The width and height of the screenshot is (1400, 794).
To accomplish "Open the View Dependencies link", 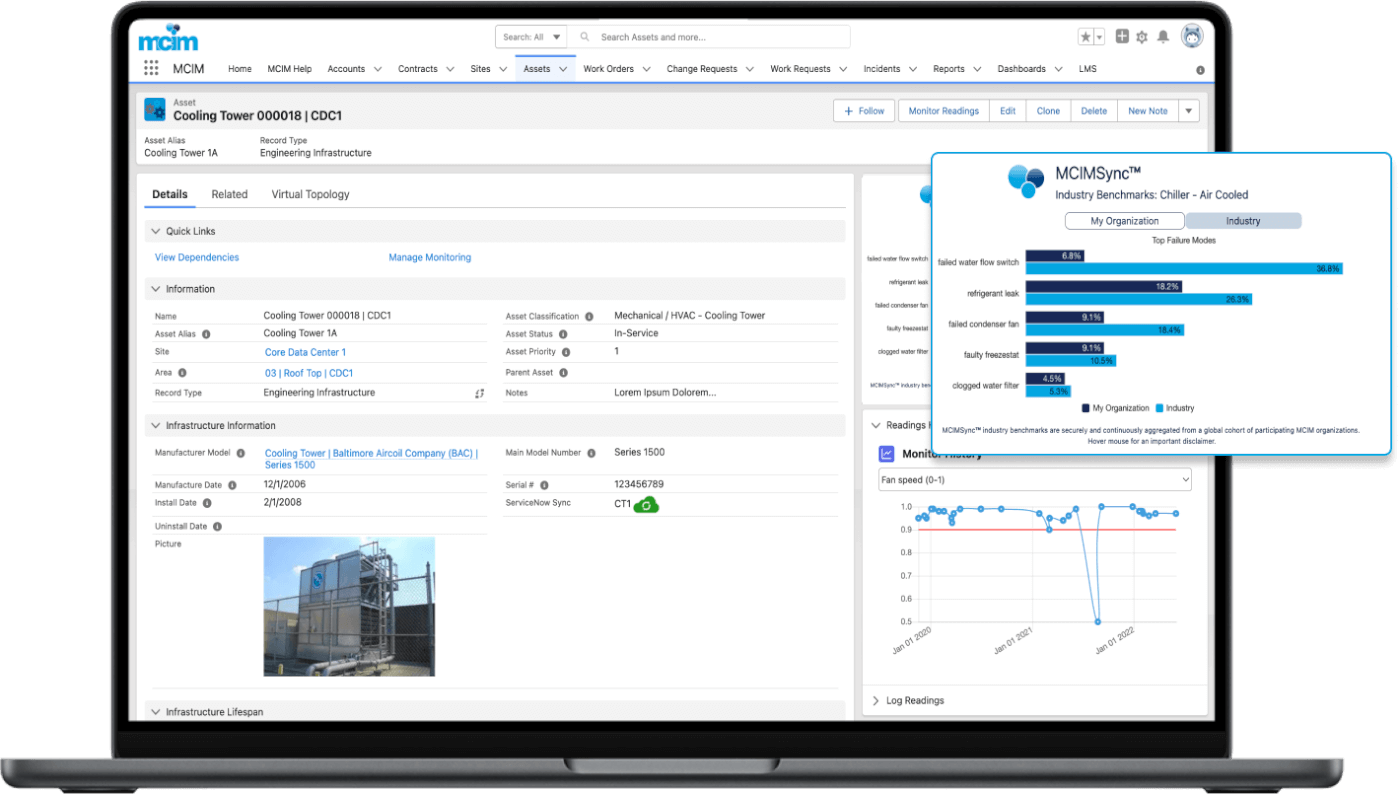I will tap(197, 257).
